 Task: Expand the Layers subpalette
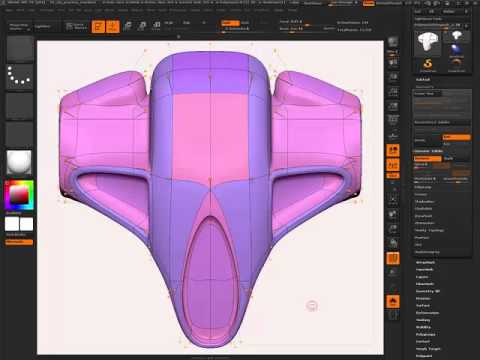point(422,277)
